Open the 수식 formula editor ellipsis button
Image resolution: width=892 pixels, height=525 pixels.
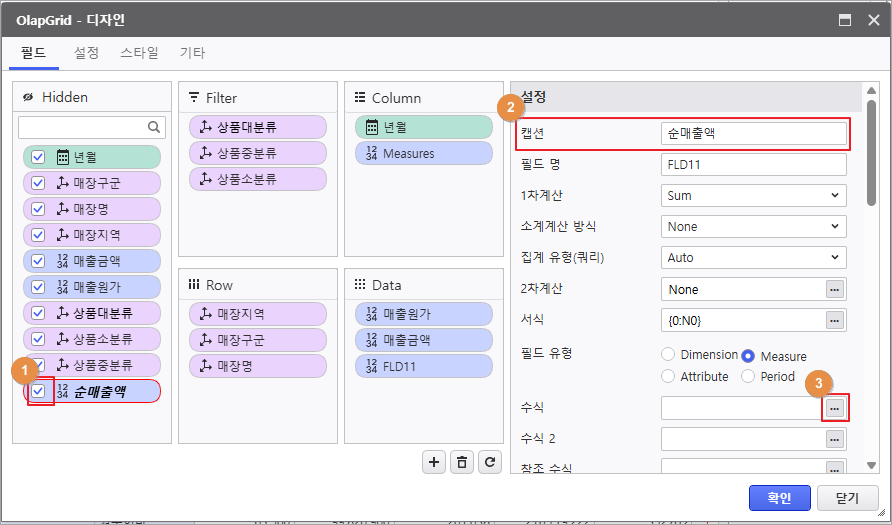point(835,408)
